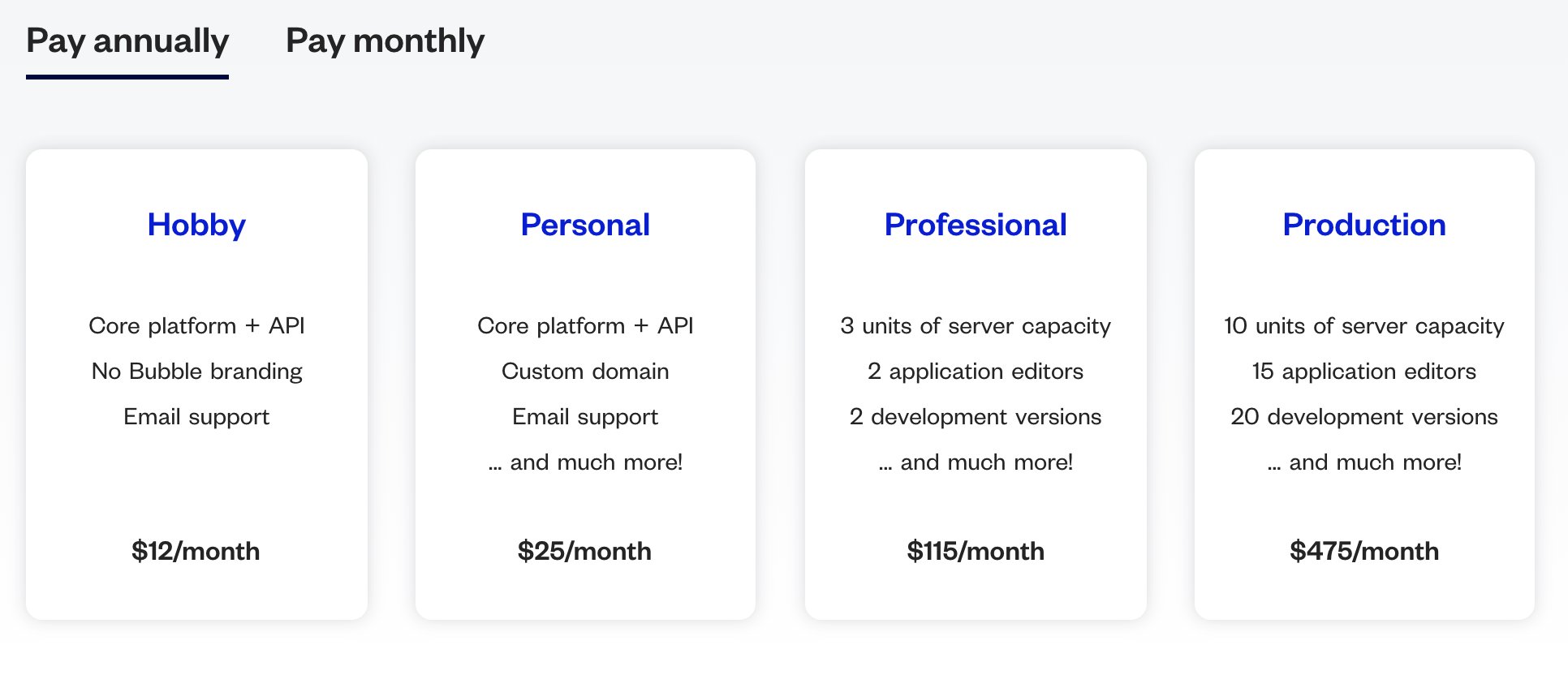The width and height of the screenshot is (1568, 675).
Task: Expand Personal plan's 'and much more' details
Action: tap(585, 462)
